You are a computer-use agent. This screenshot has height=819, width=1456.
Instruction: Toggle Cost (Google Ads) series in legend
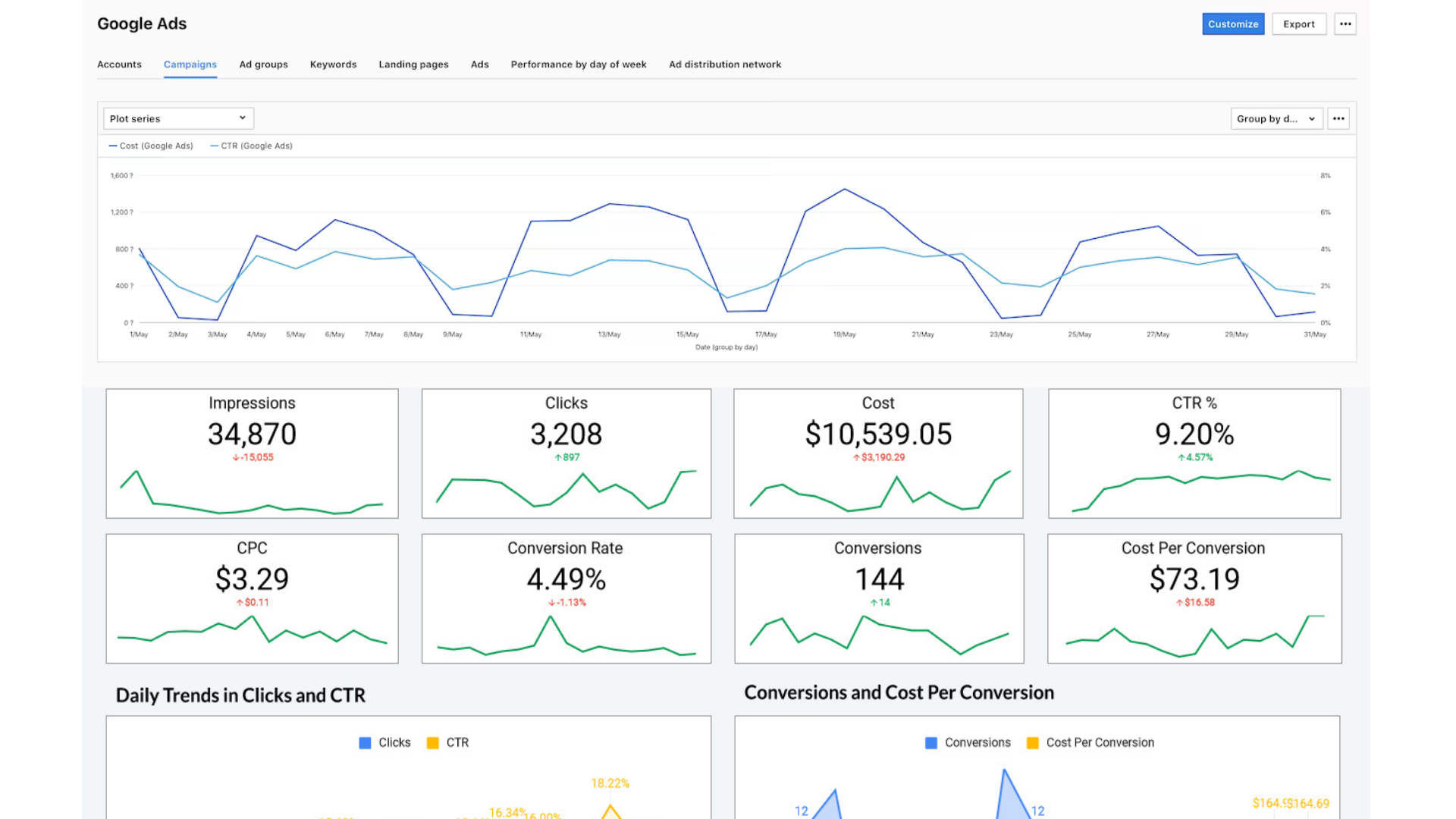151,146
